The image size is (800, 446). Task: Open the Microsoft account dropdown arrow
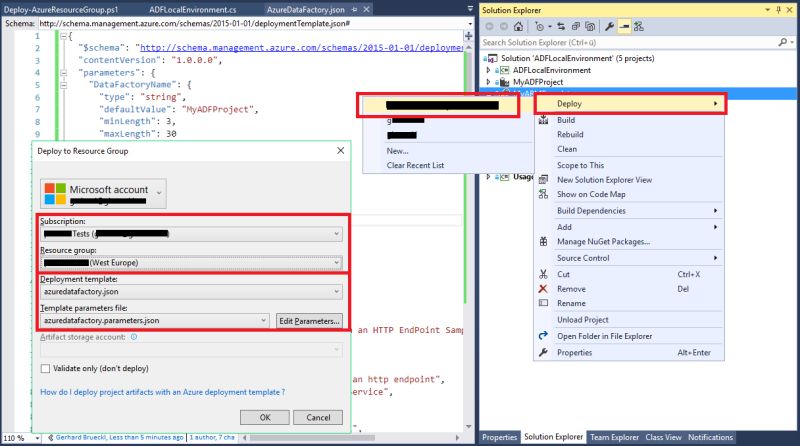coord(159,193)
